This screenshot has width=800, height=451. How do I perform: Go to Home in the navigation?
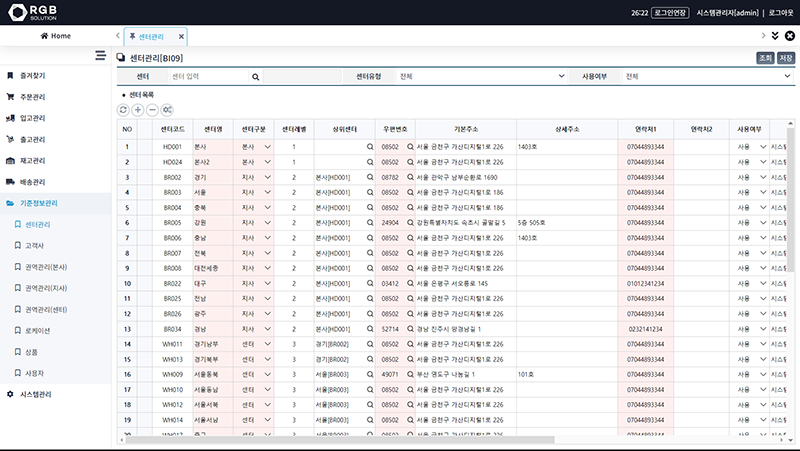pyautogui.click(x=56, y=36)
